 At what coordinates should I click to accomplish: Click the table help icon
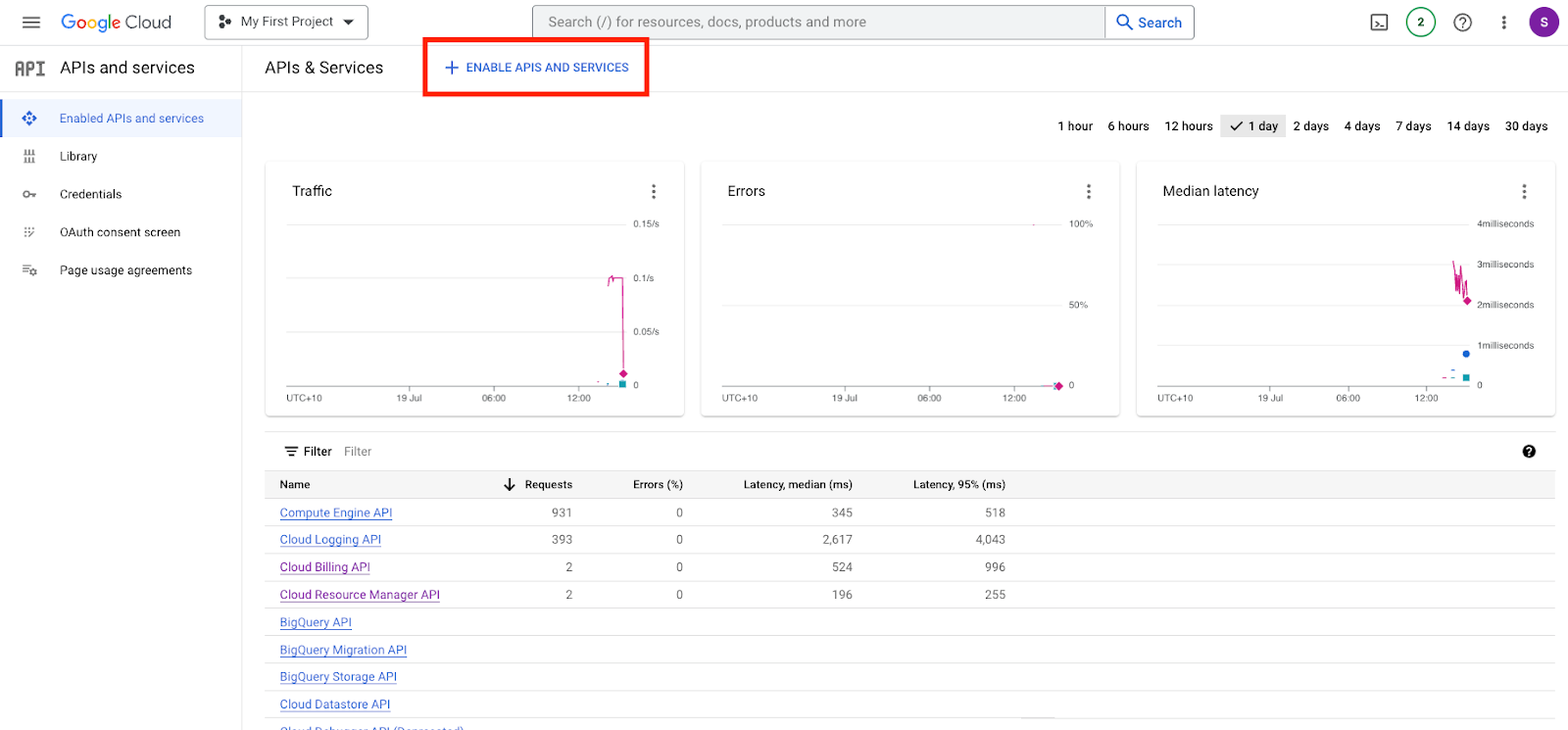[1529, 452]
